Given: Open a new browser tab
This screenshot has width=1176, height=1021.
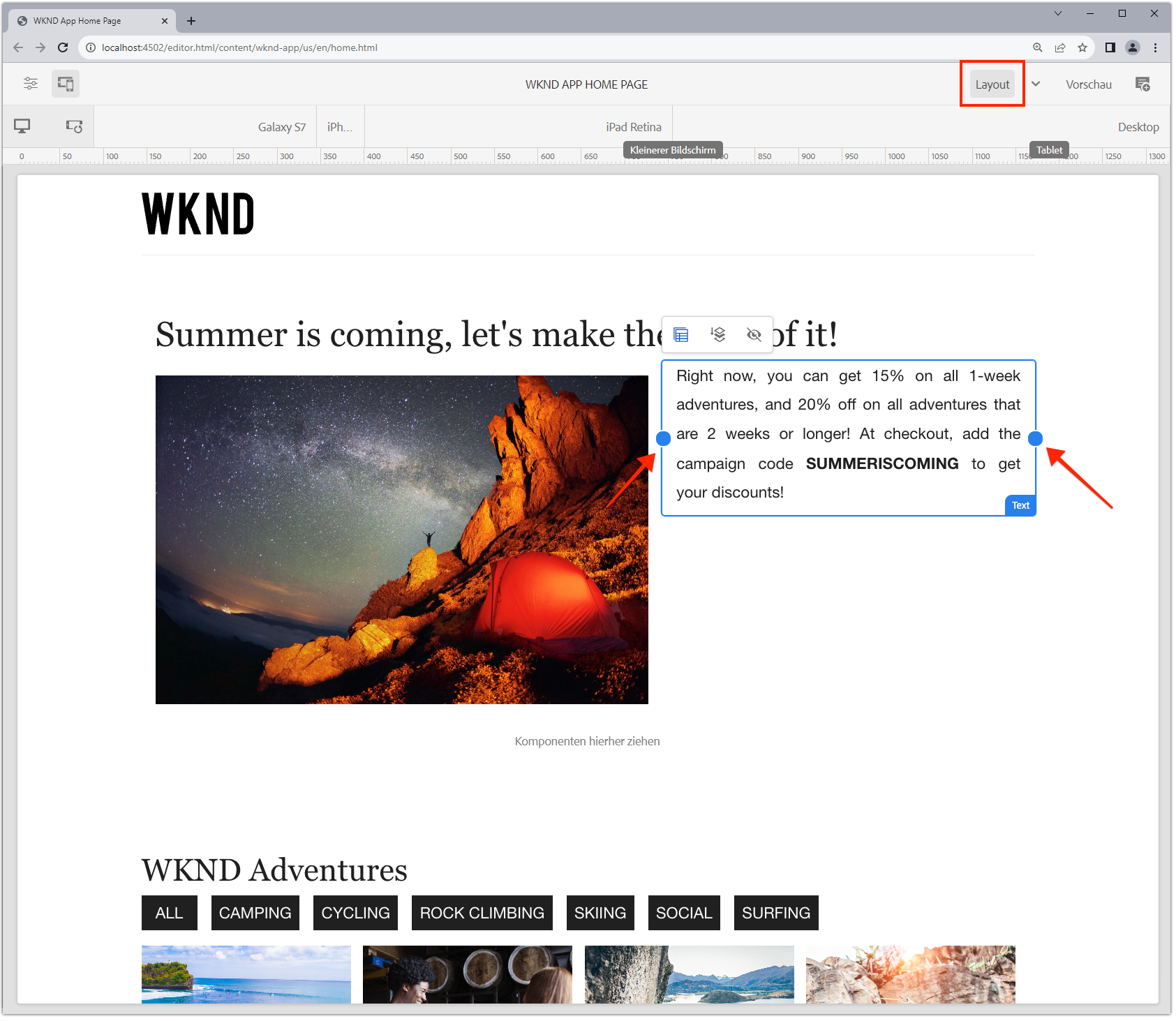Looking at the screenshot, I should point(191,21).
